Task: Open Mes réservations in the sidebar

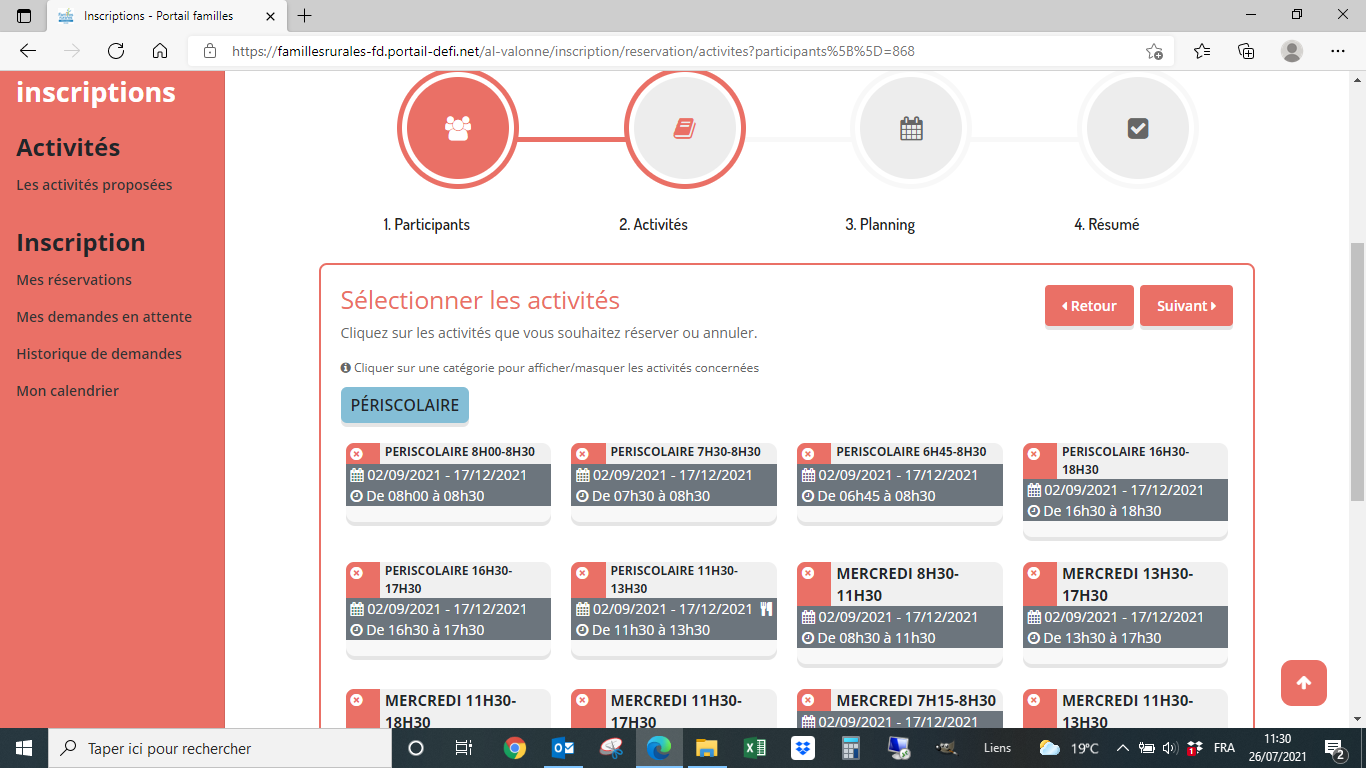Action: point(74,280)
